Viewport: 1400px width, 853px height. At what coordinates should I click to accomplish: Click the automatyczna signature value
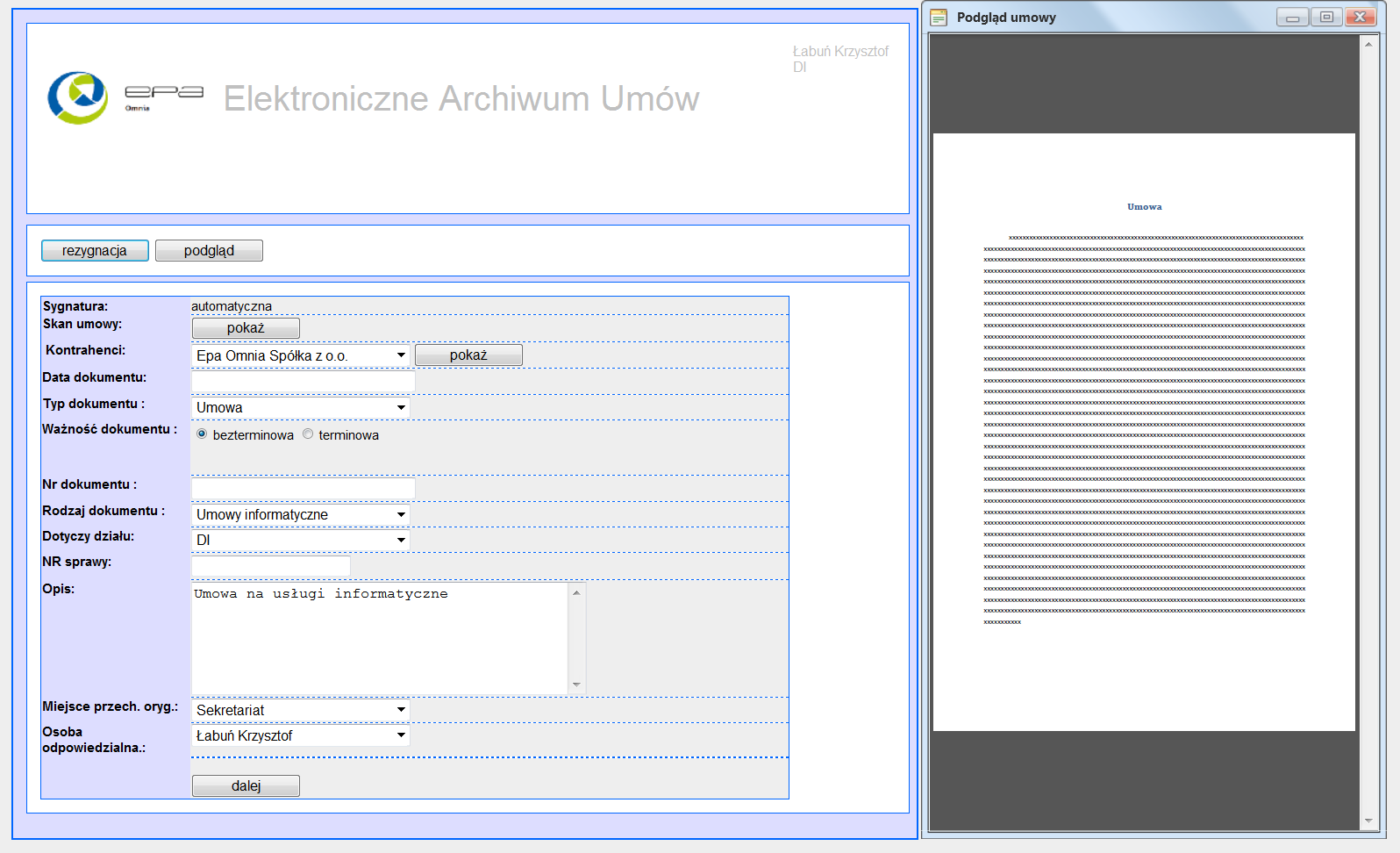232,306
